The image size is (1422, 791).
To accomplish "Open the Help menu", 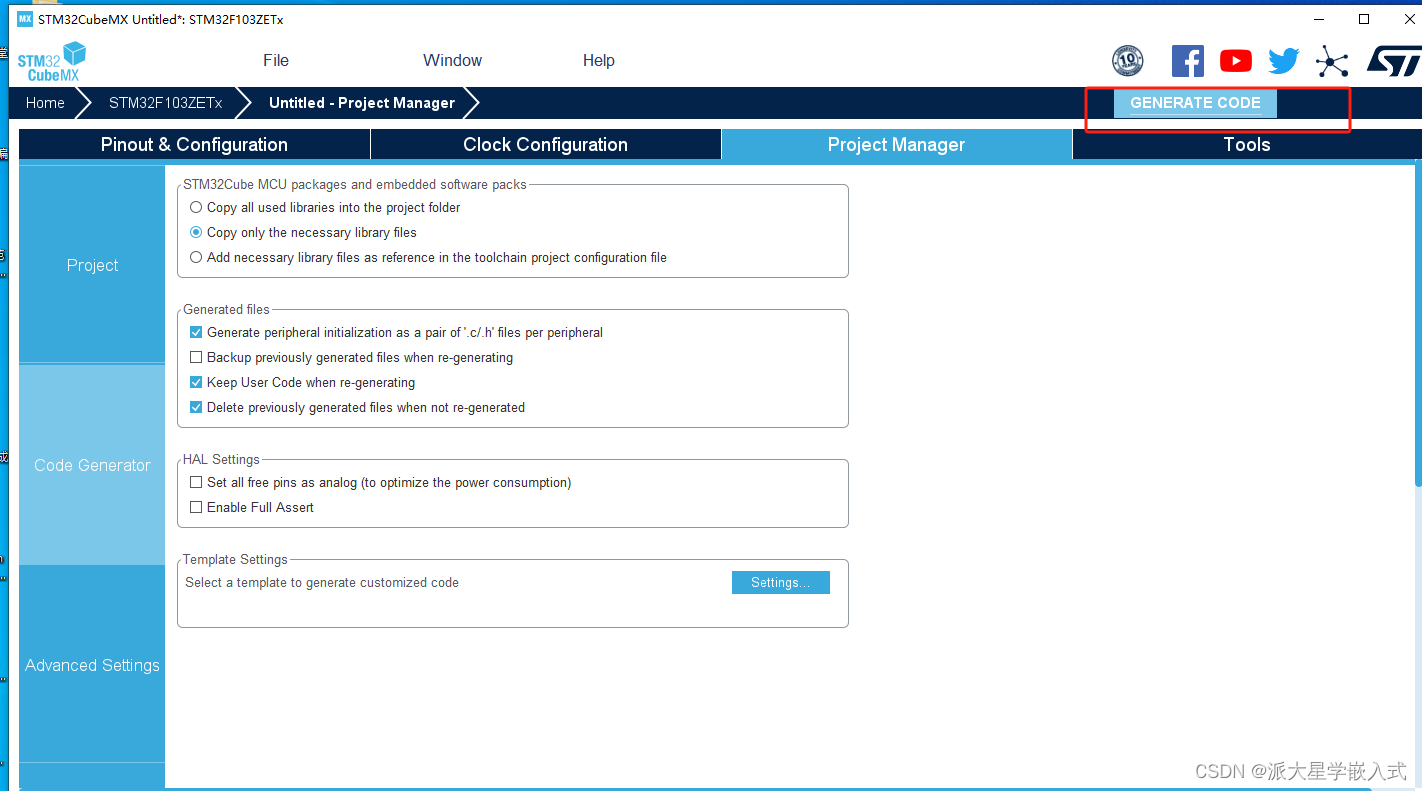I will click(598, 61).
